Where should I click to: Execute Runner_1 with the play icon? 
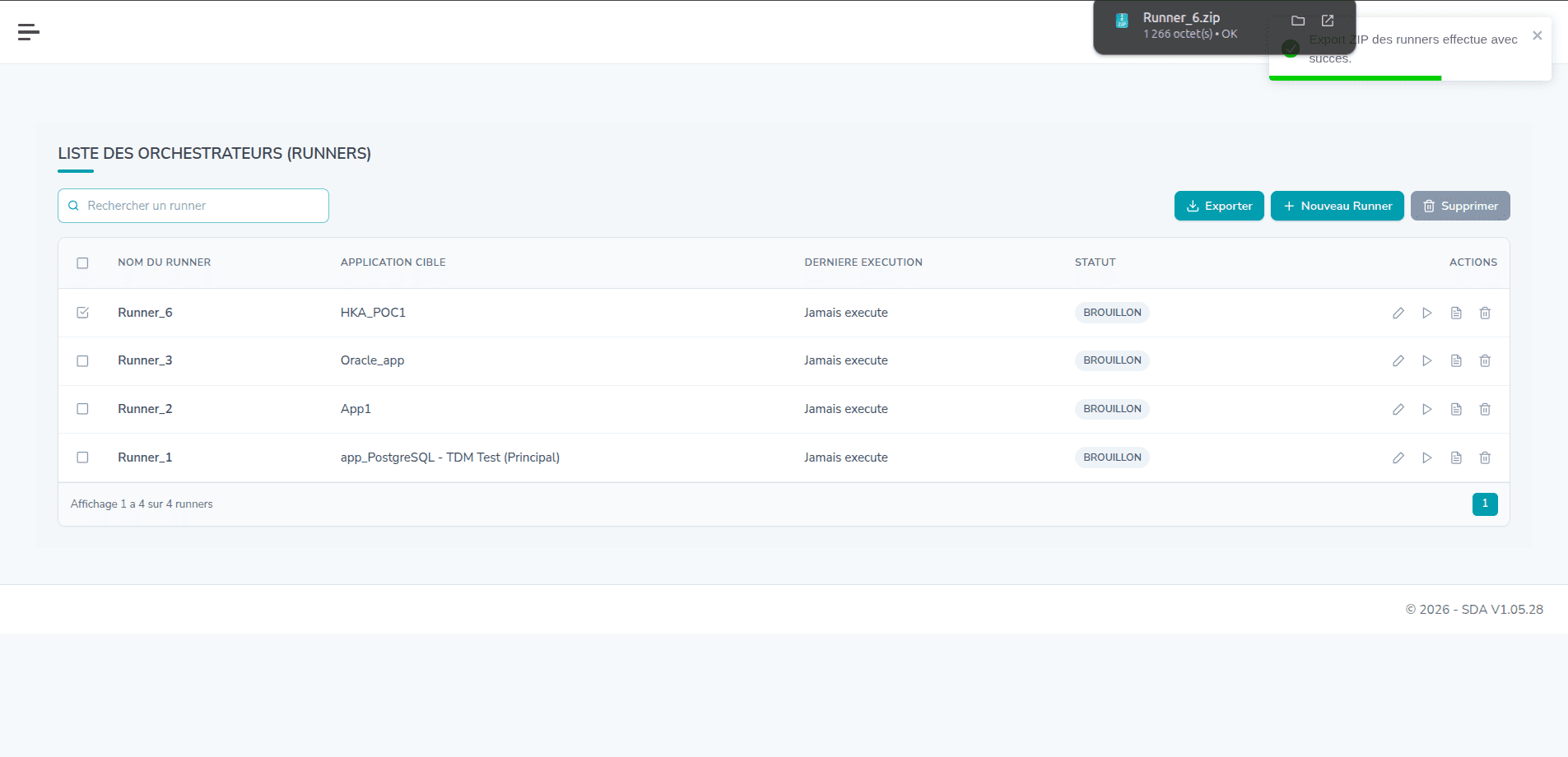[x=1426, y=457]
